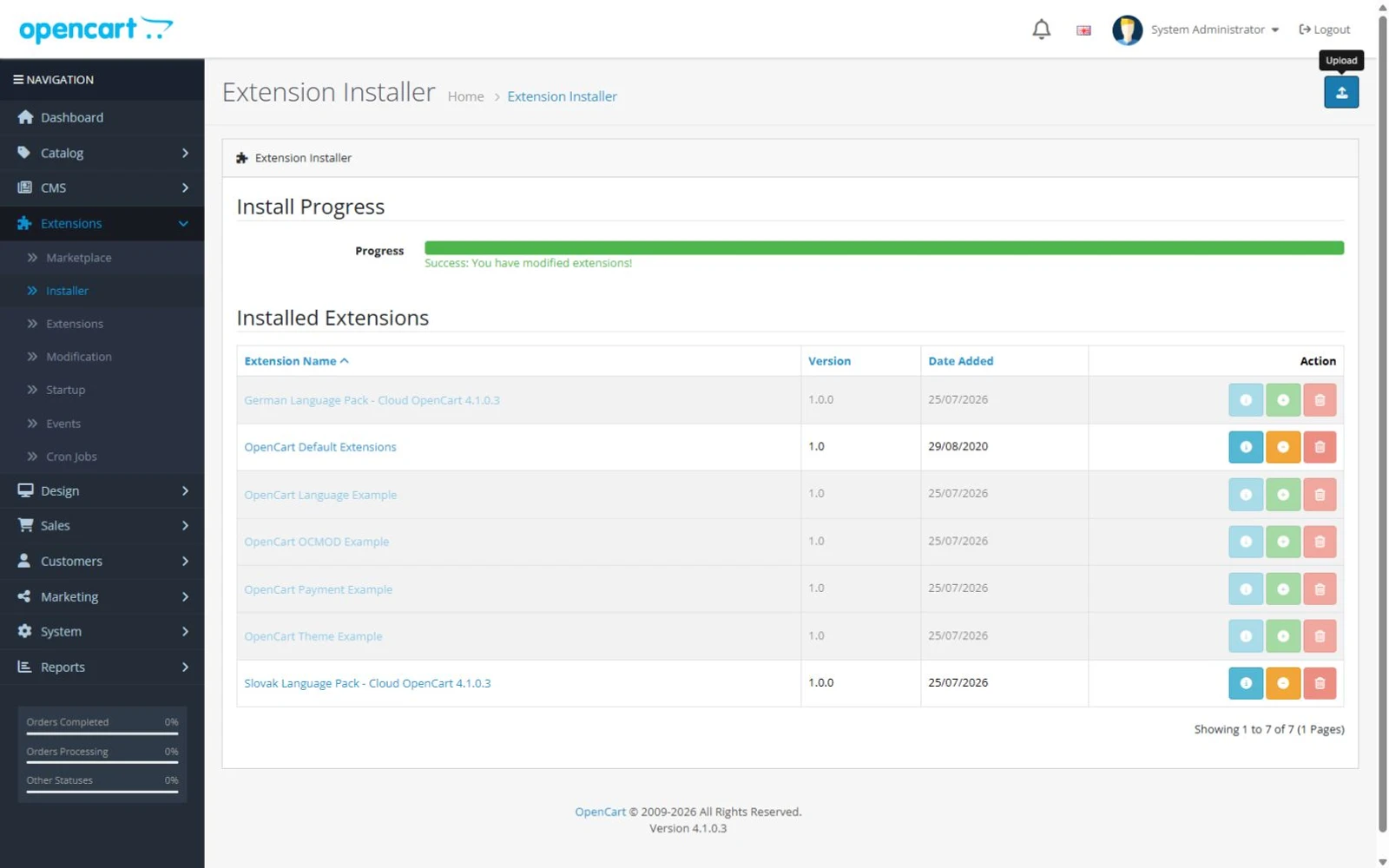Open the notifications bell

[x=1041, y=30]
